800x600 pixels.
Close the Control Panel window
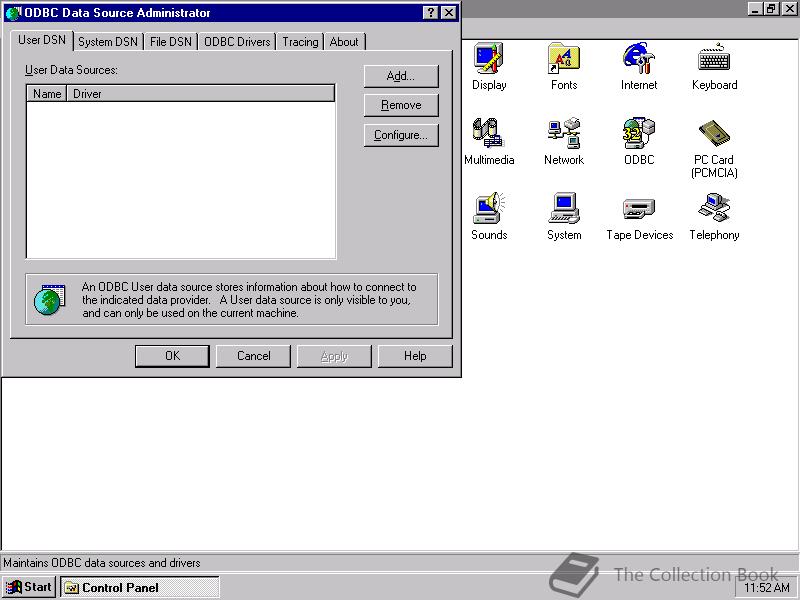789,8
